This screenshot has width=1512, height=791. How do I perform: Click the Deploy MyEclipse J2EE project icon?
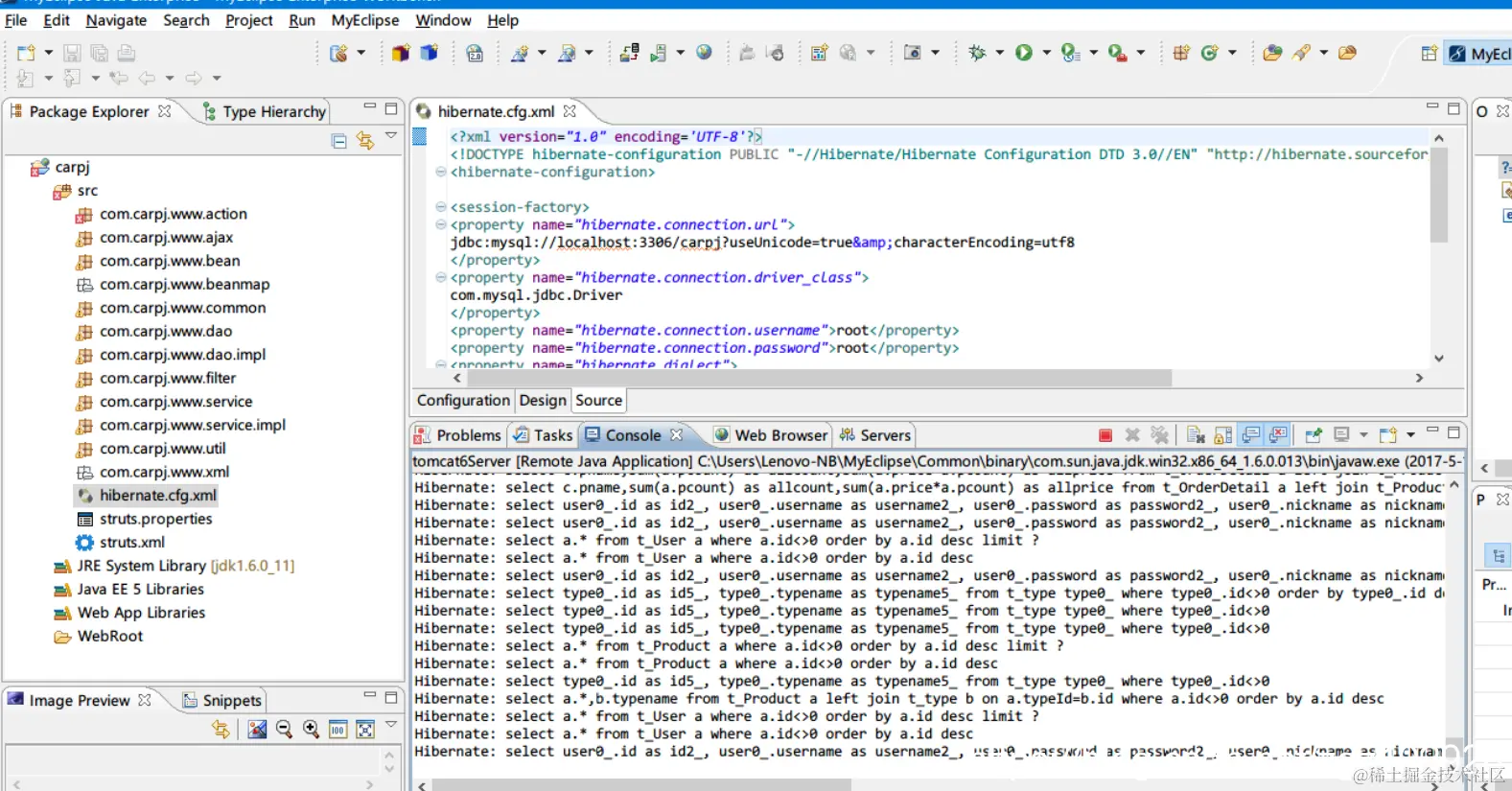pyautogui.click(x=629, y=53)
